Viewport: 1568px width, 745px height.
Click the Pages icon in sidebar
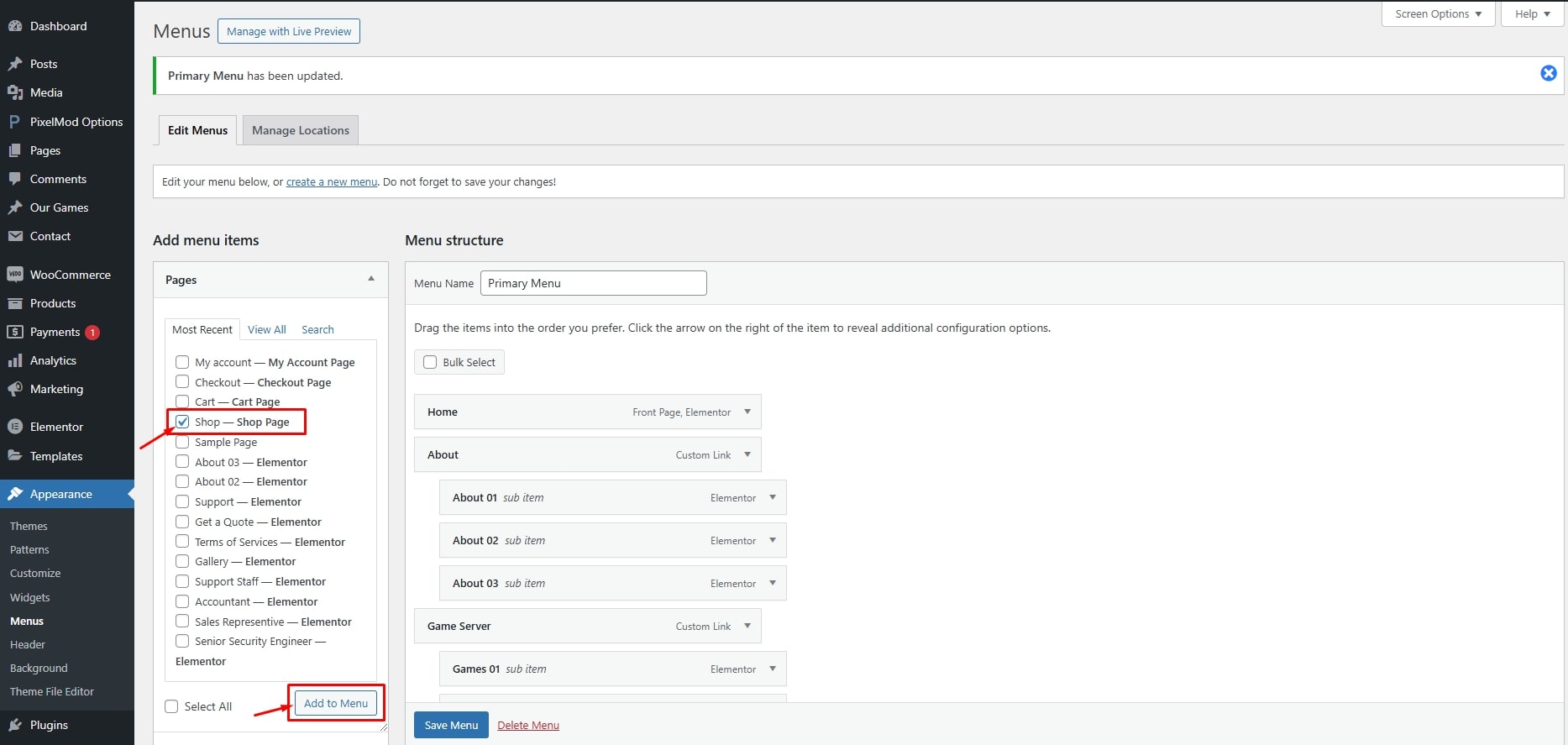click(15, 150)
